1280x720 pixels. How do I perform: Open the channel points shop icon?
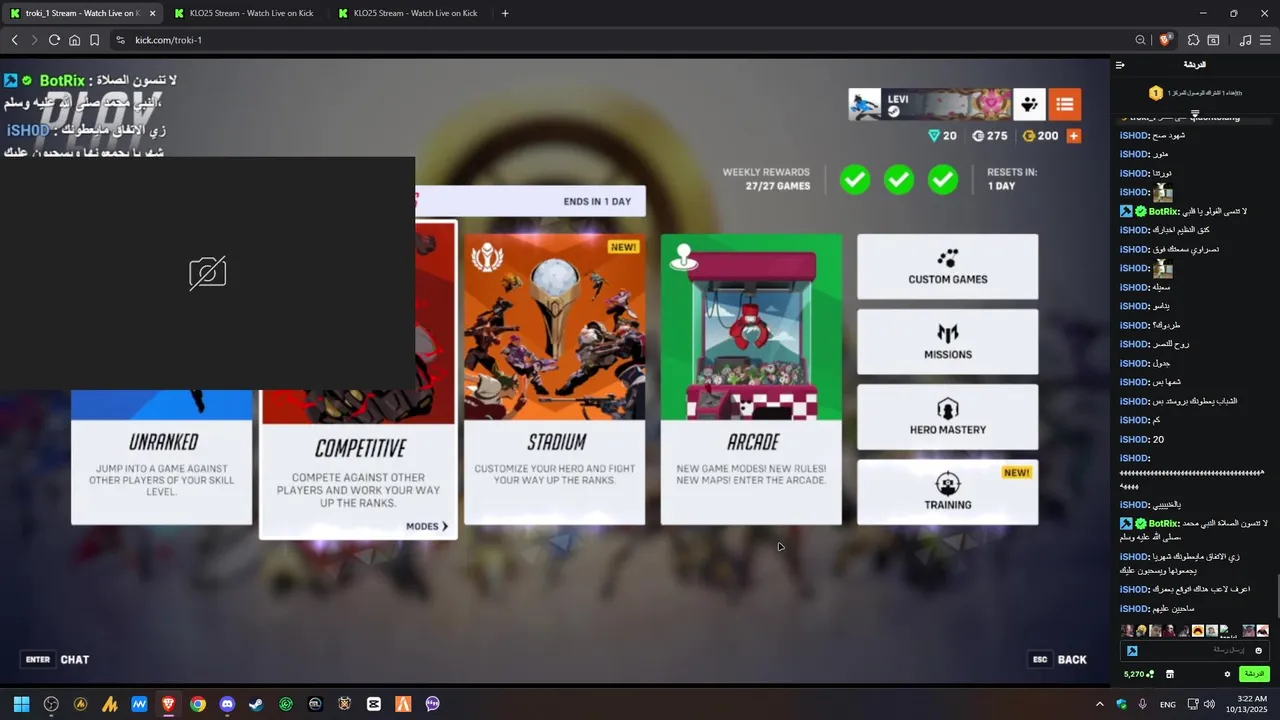1170,674
